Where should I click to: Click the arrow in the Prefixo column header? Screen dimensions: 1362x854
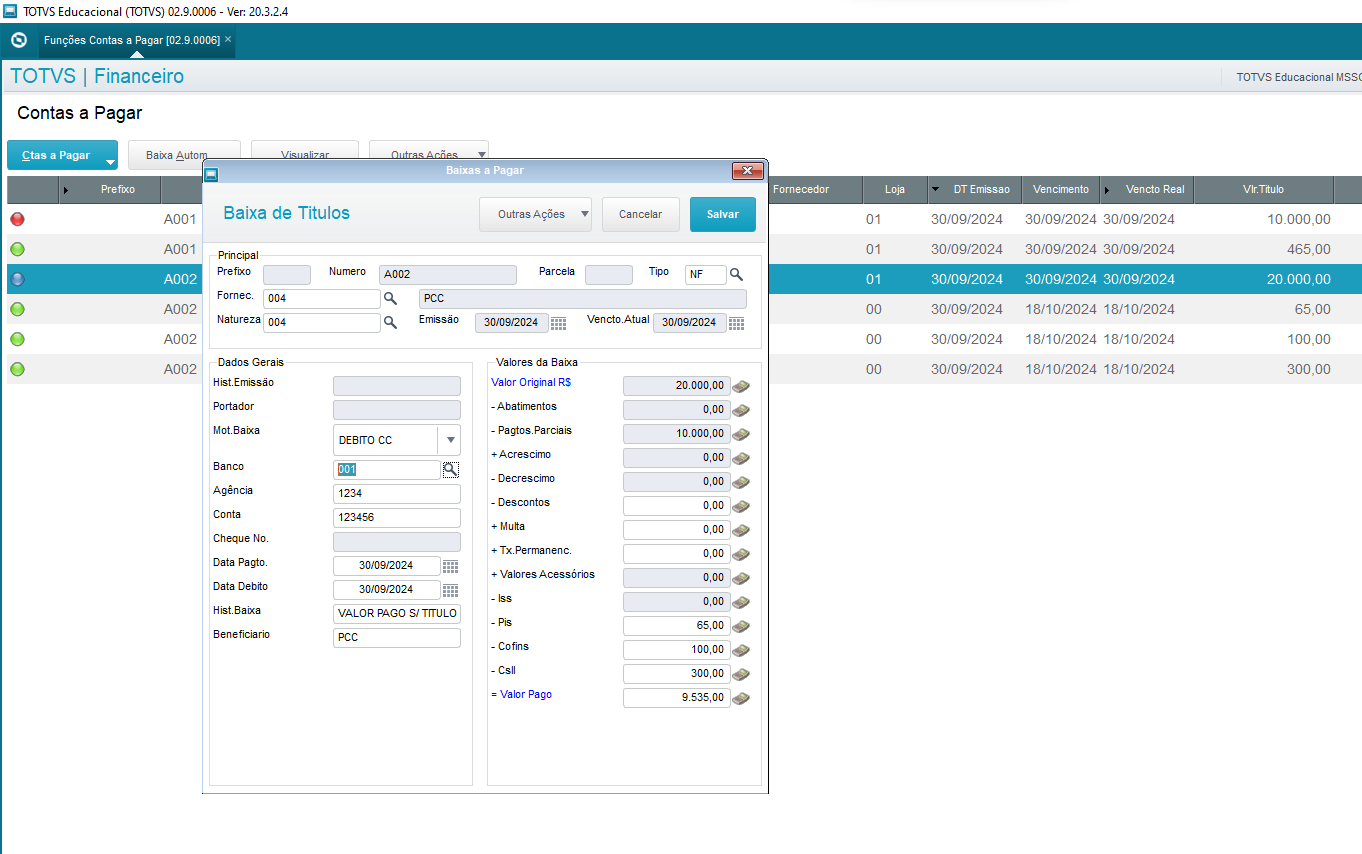[67, 189]
